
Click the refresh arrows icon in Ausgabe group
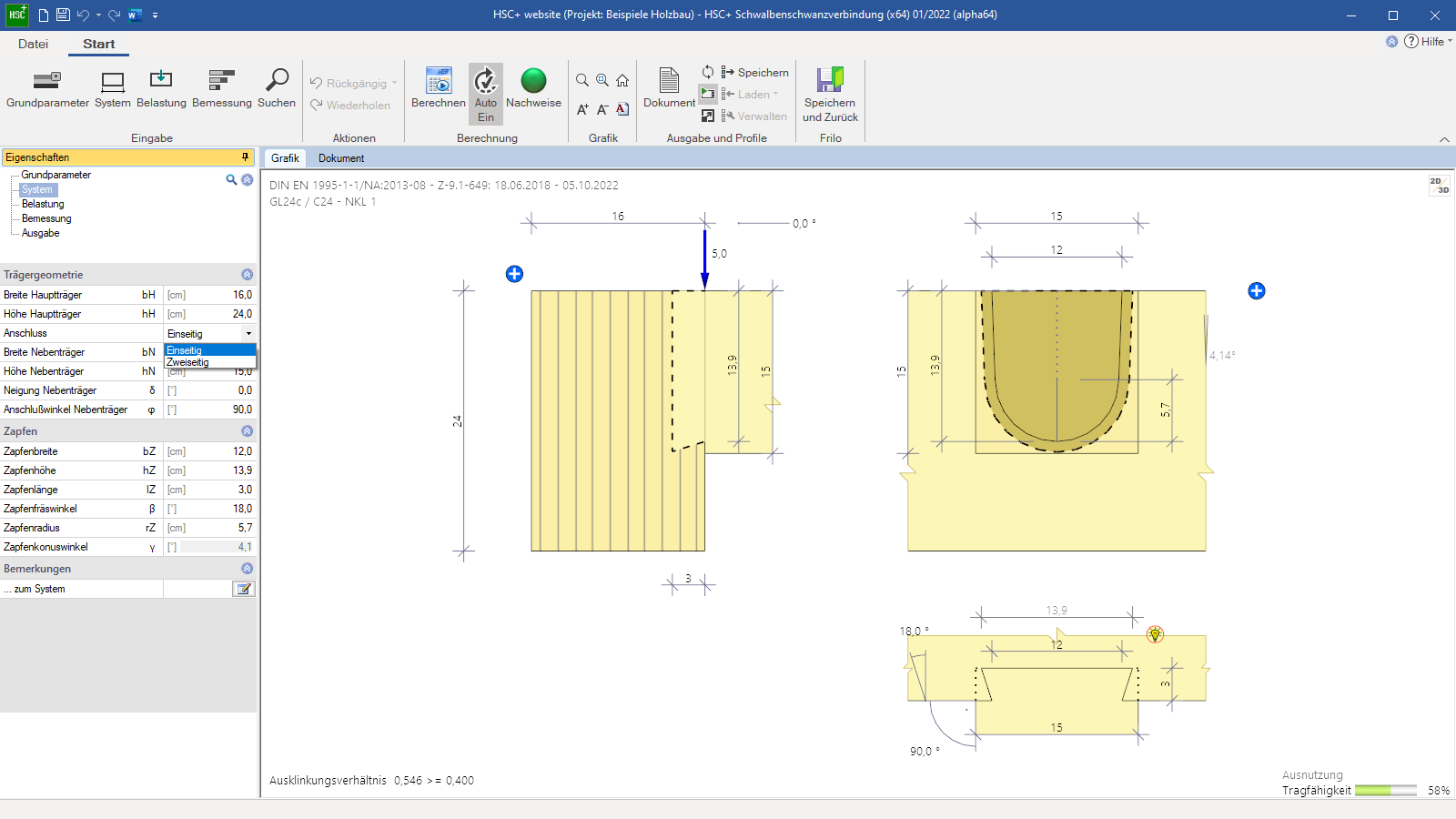pos(708,72)
